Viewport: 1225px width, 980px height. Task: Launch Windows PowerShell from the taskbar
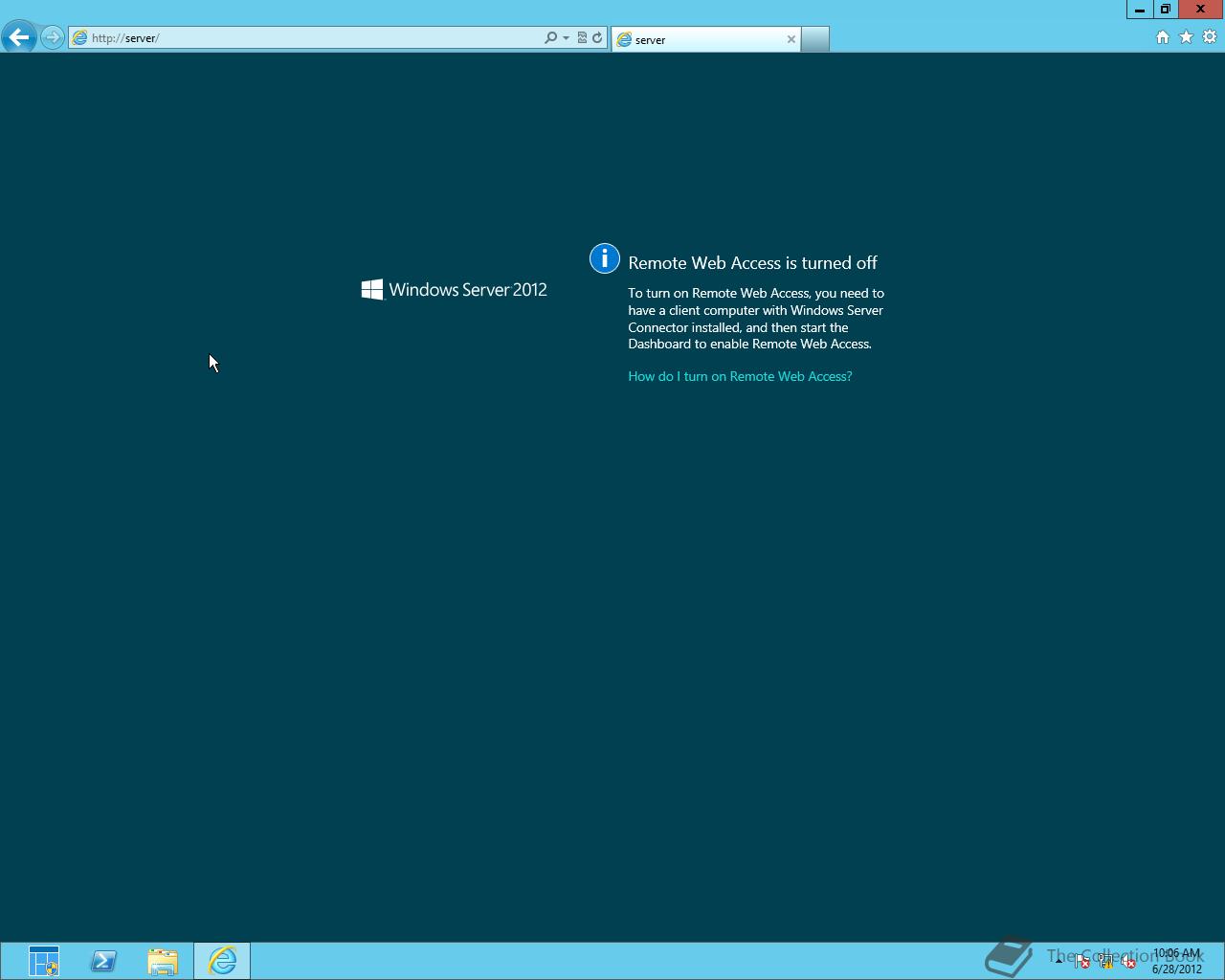[x=103, y=961]
